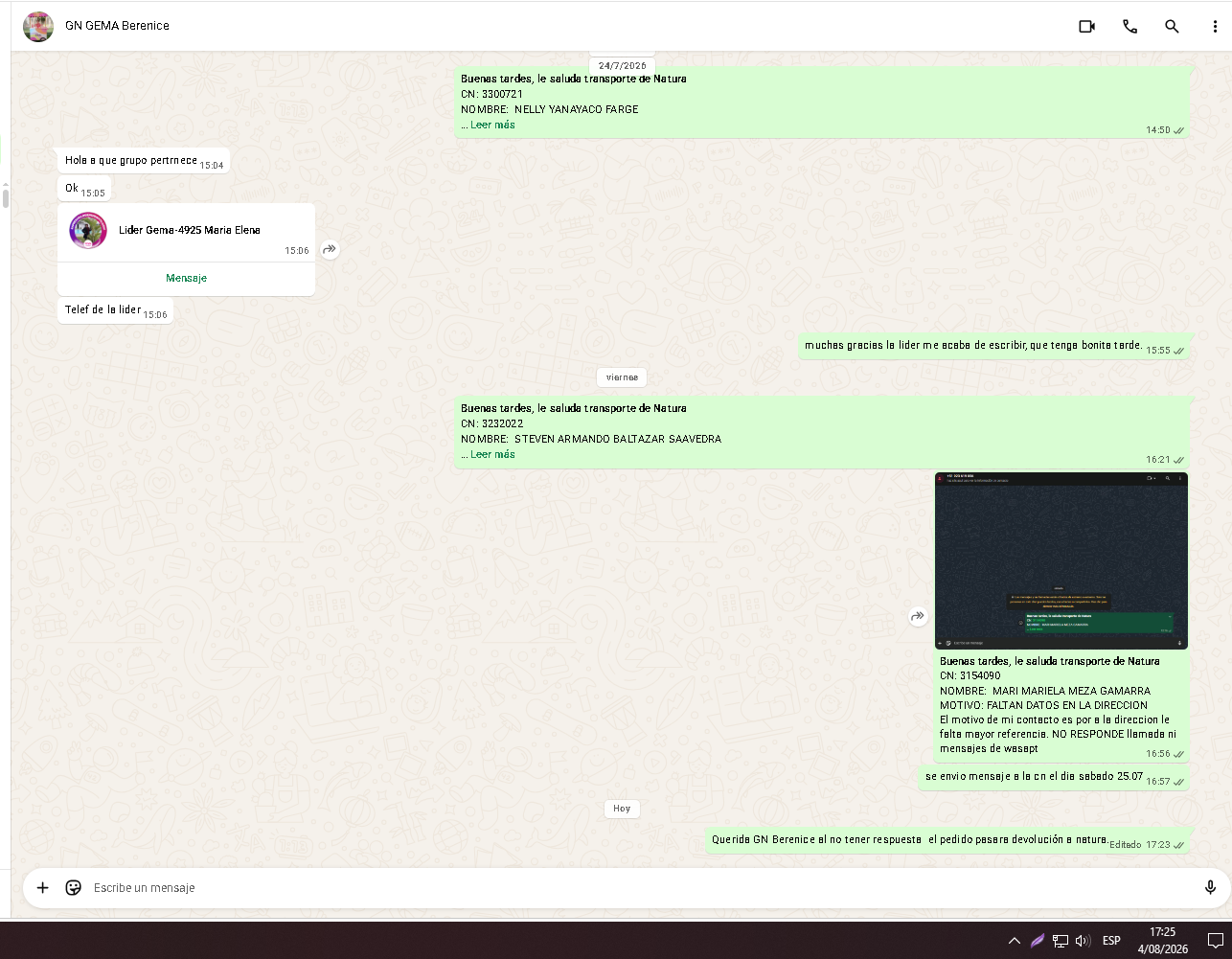Screen dimensions: 1232x959
Task: Focus the Escribe un mensaje field
Action: [640, 888]
